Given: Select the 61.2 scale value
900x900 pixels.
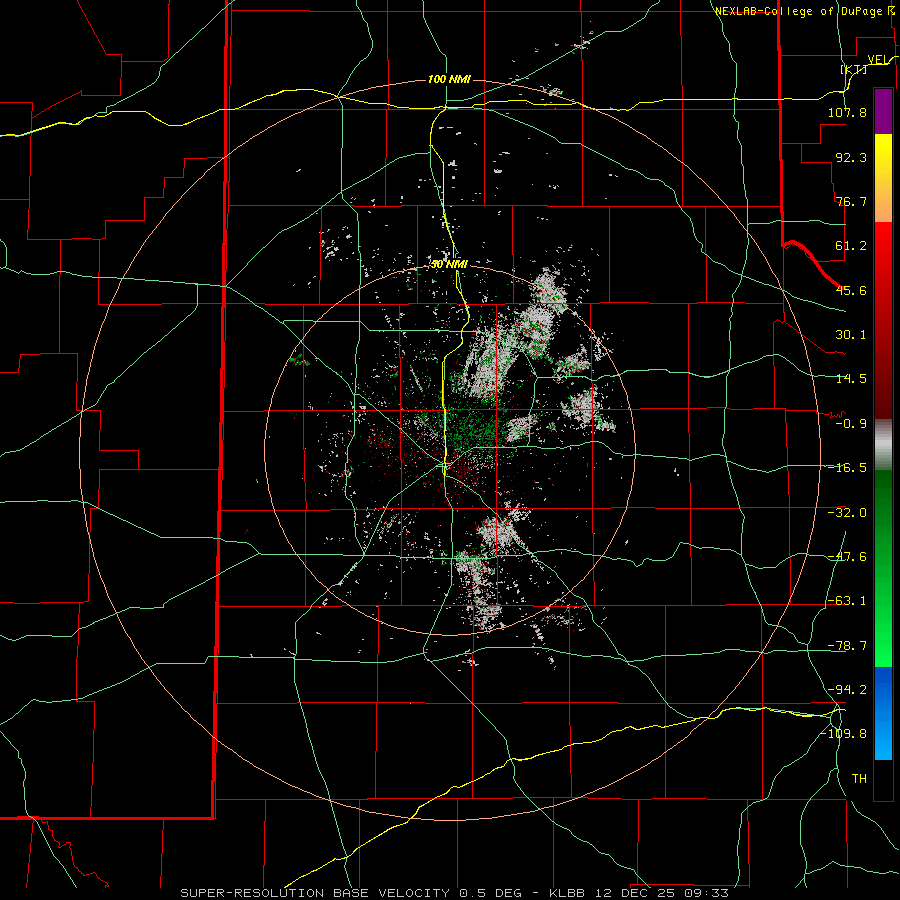Looking at the screenshot, I should (851, 246).
